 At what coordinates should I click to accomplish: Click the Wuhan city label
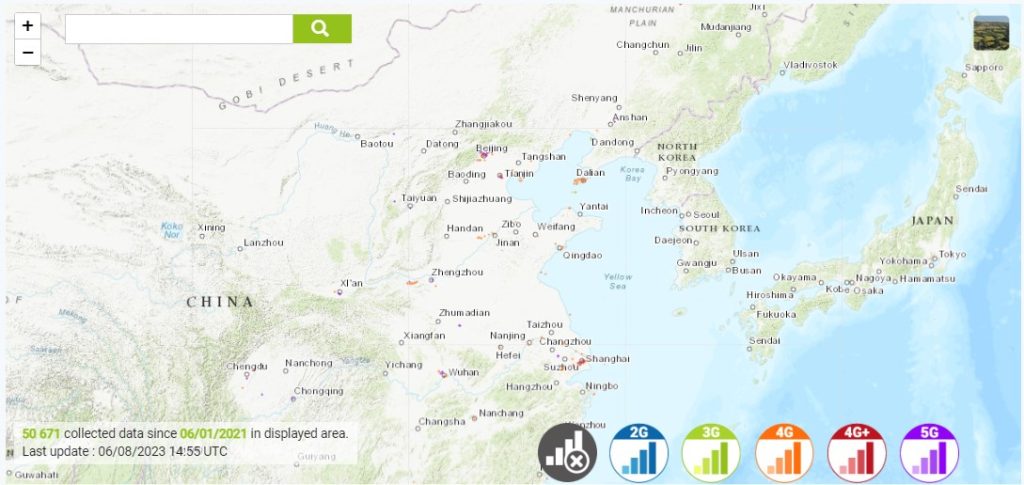pos(464,373)
